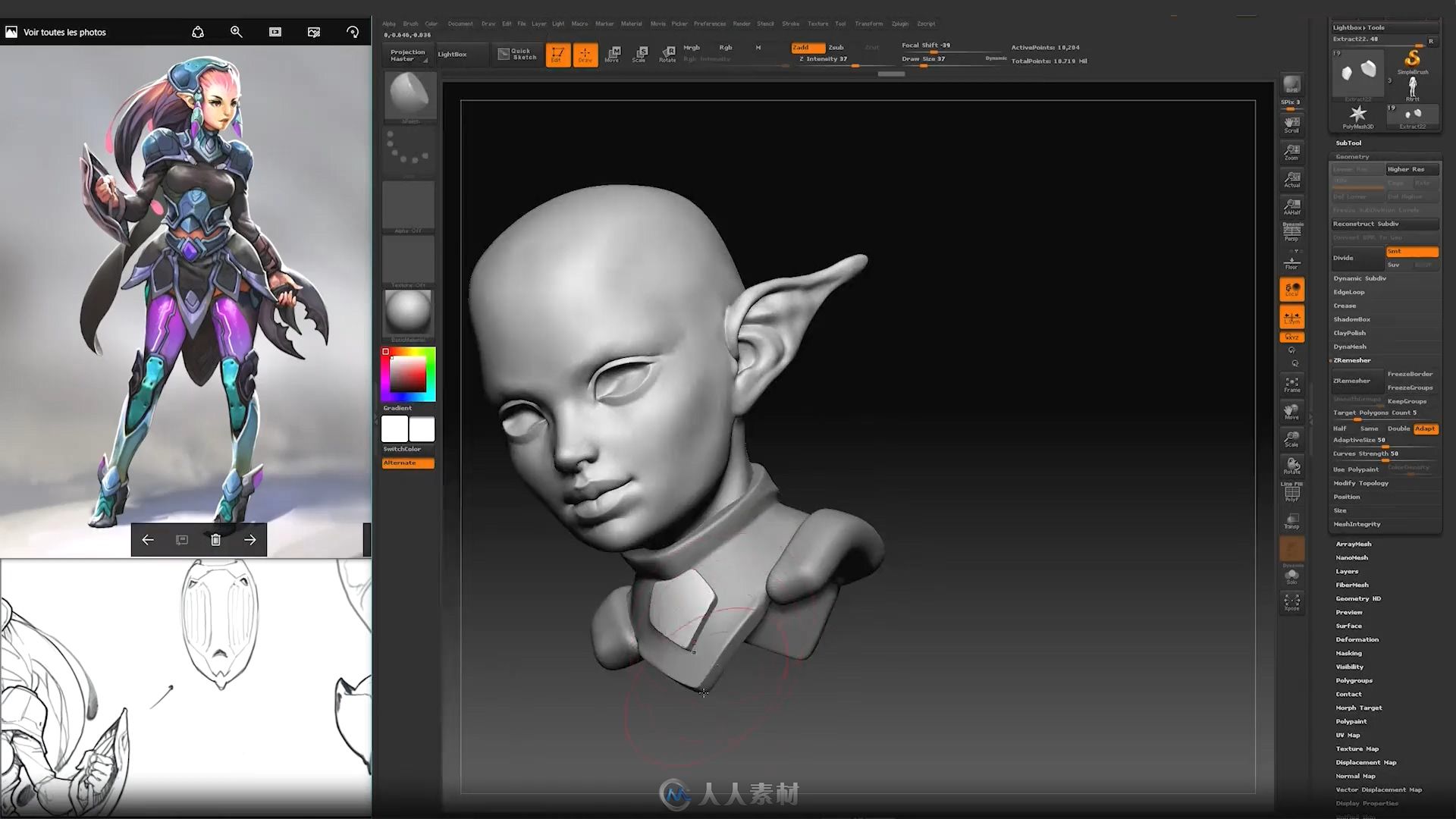Toggle the Smt smoothing option
This screenshot has width=1456, height=819.
[x=1412, y=251]
